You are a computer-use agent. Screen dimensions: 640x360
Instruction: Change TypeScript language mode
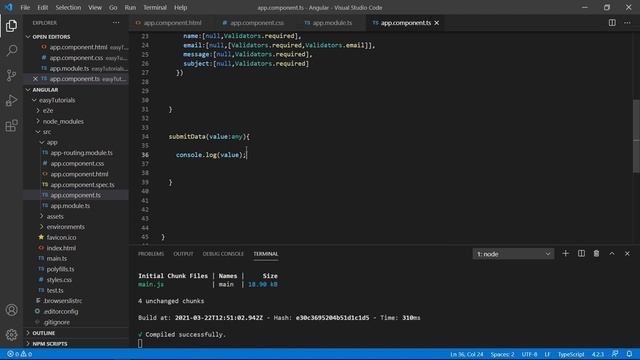[x=571, y=354]
